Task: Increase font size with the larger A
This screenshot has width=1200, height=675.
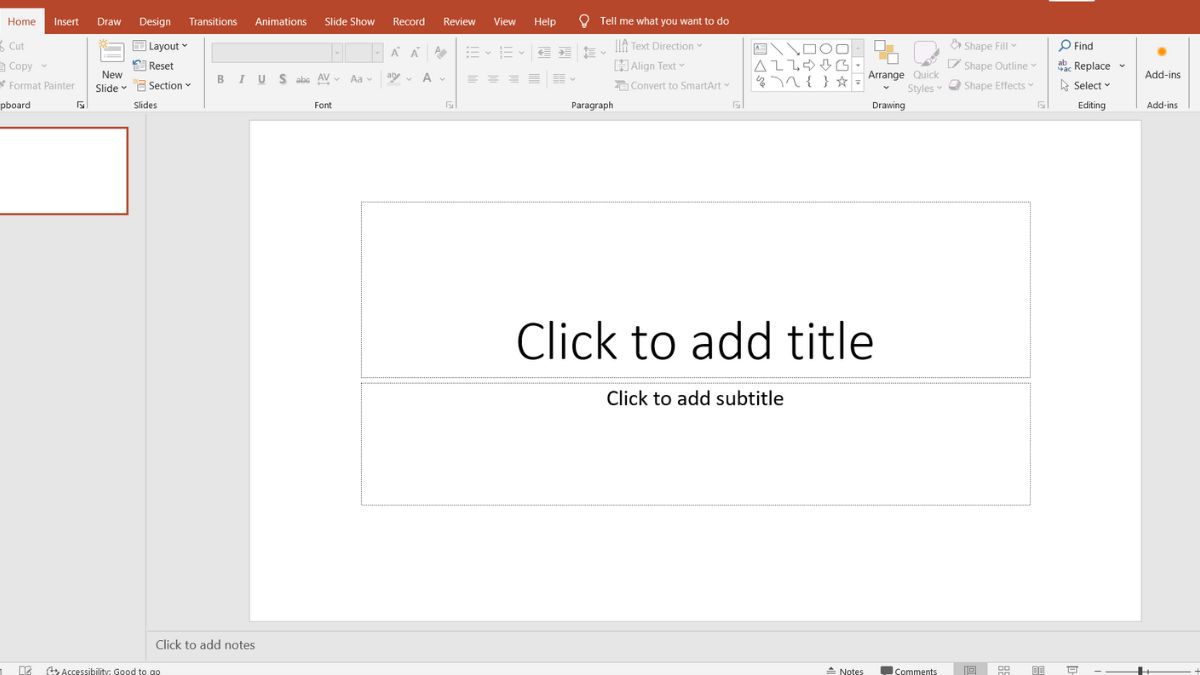Action: [396, 53]
